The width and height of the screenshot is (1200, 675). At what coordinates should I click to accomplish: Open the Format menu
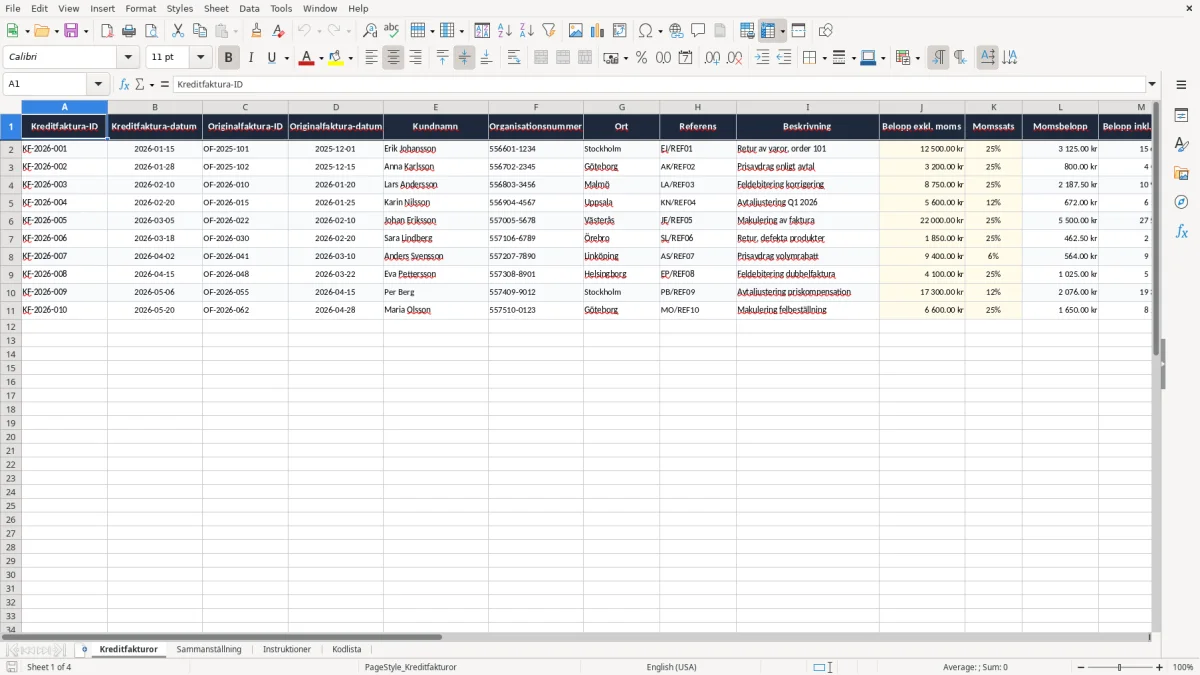click(140, 8)
